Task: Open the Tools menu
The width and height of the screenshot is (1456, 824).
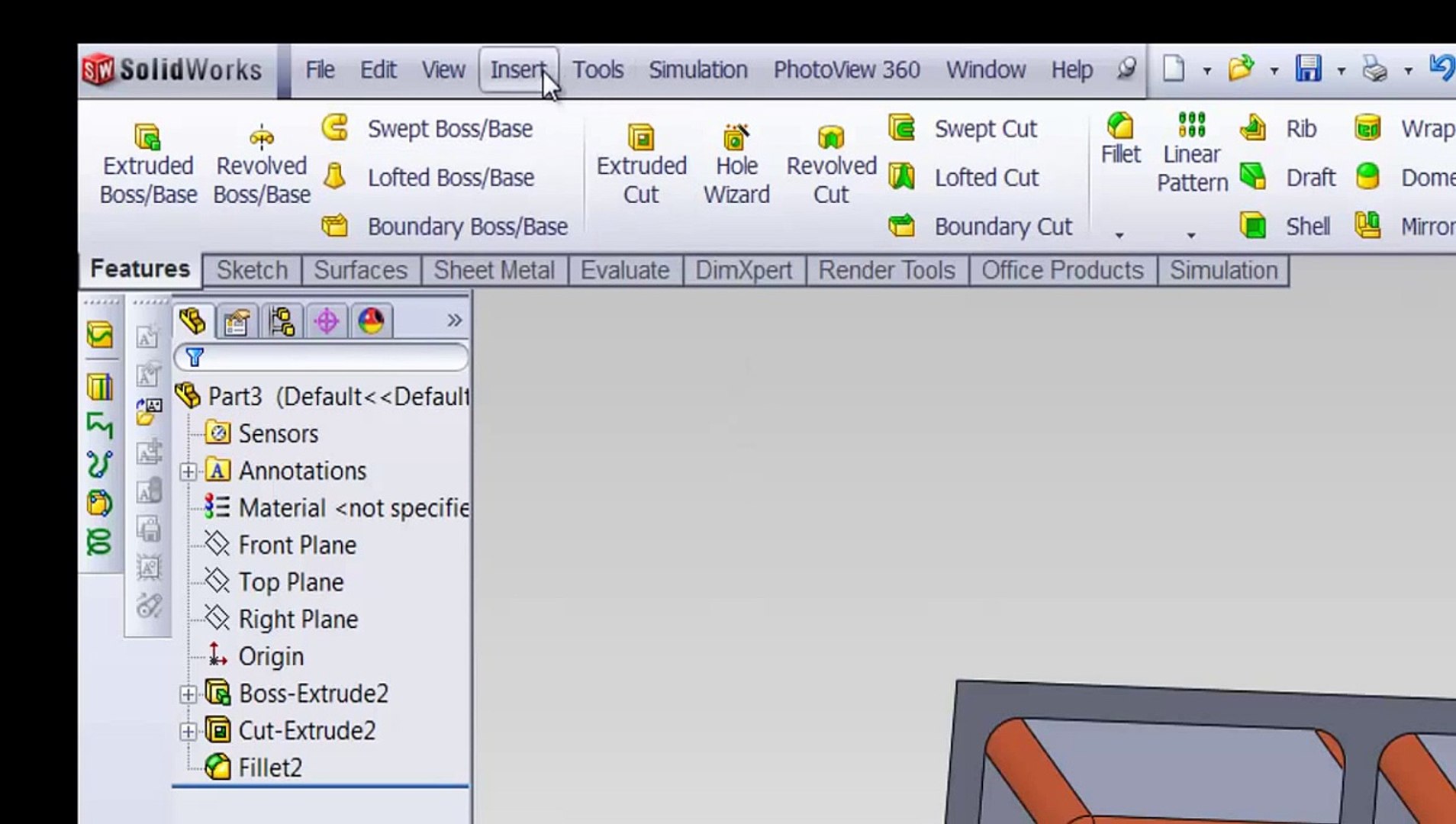Action: click(x=598, y=69)
